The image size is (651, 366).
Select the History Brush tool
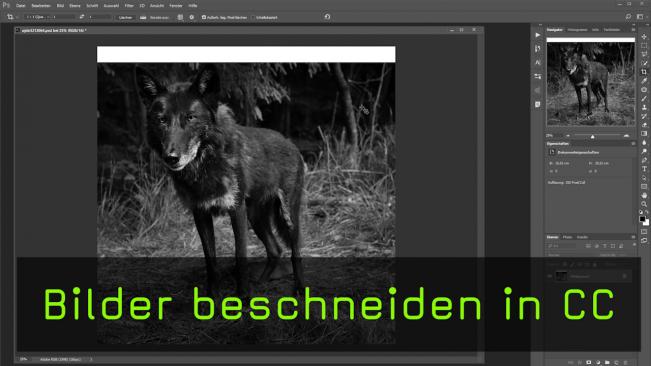click(644, 116)
